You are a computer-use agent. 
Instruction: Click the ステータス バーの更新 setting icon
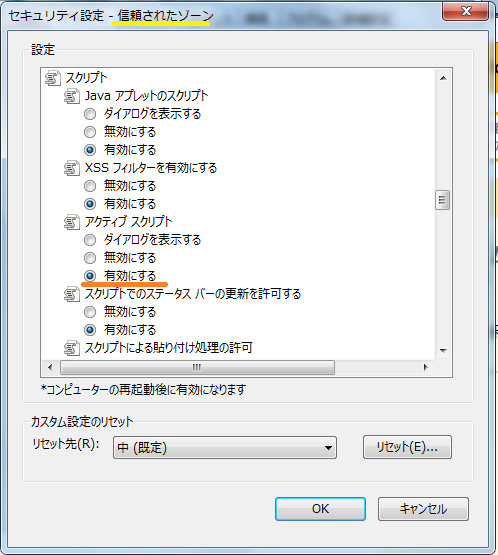pos(71,294)
